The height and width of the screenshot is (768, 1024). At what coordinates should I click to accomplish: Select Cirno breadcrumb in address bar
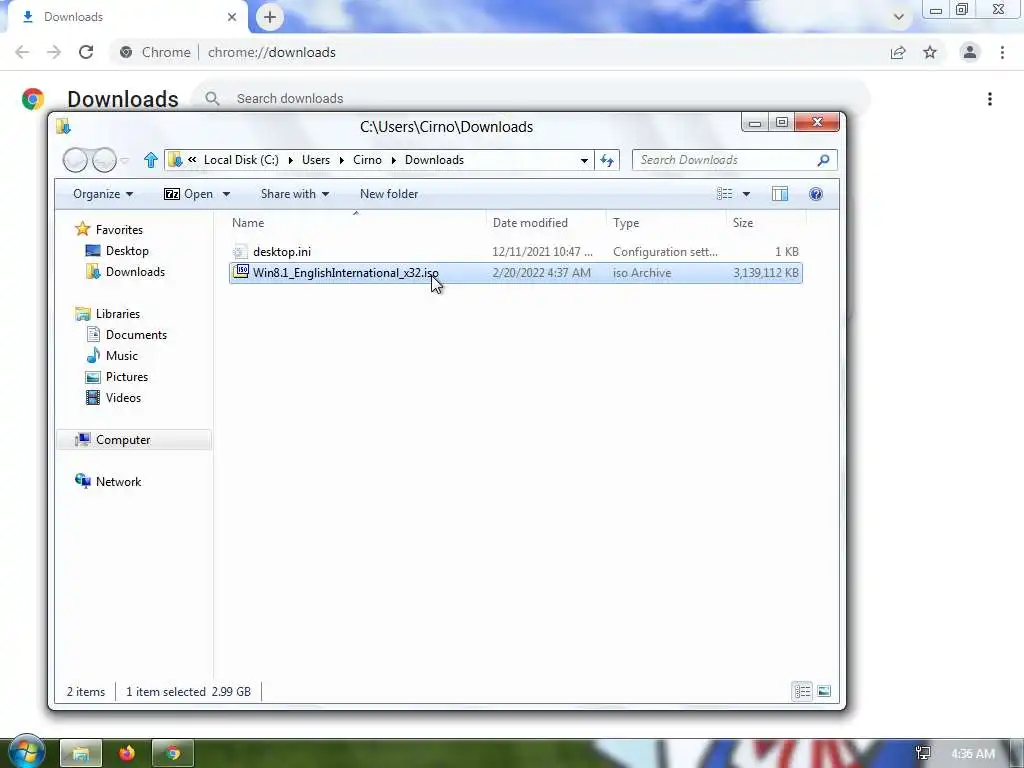click(x=367, y=160)
